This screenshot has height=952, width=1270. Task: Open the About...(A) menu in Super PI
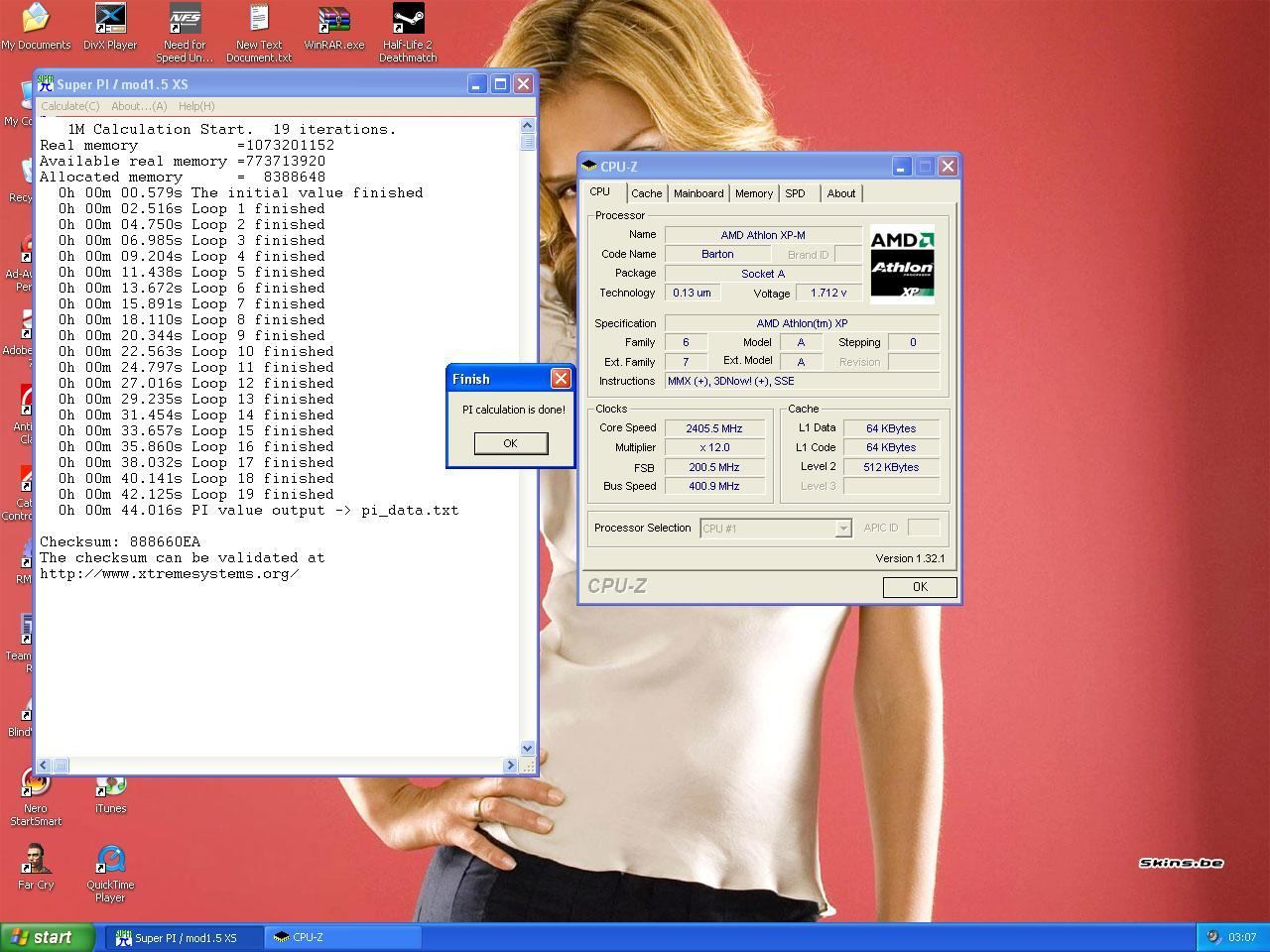[x=139, y=106]
